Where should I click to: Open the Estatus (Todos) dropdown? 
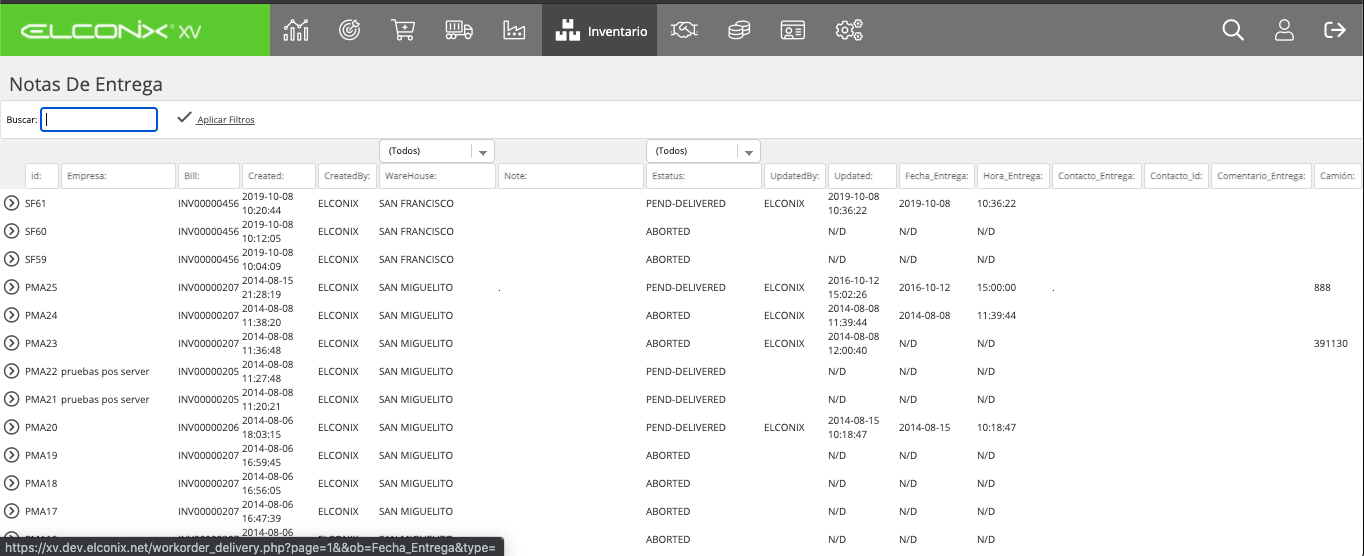703,151
